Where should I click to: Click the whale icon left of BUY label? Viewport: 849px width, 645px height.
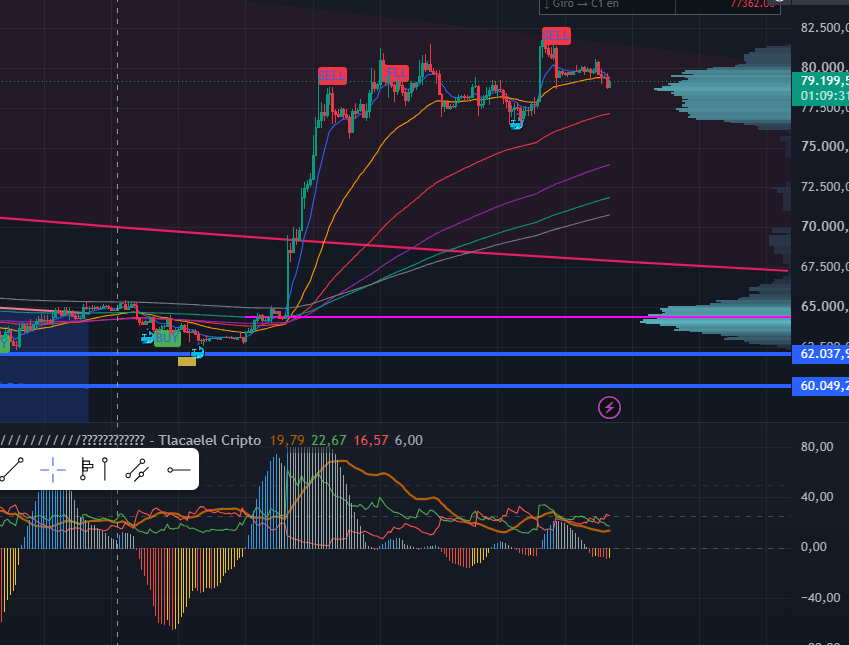[x=147, y=338]
